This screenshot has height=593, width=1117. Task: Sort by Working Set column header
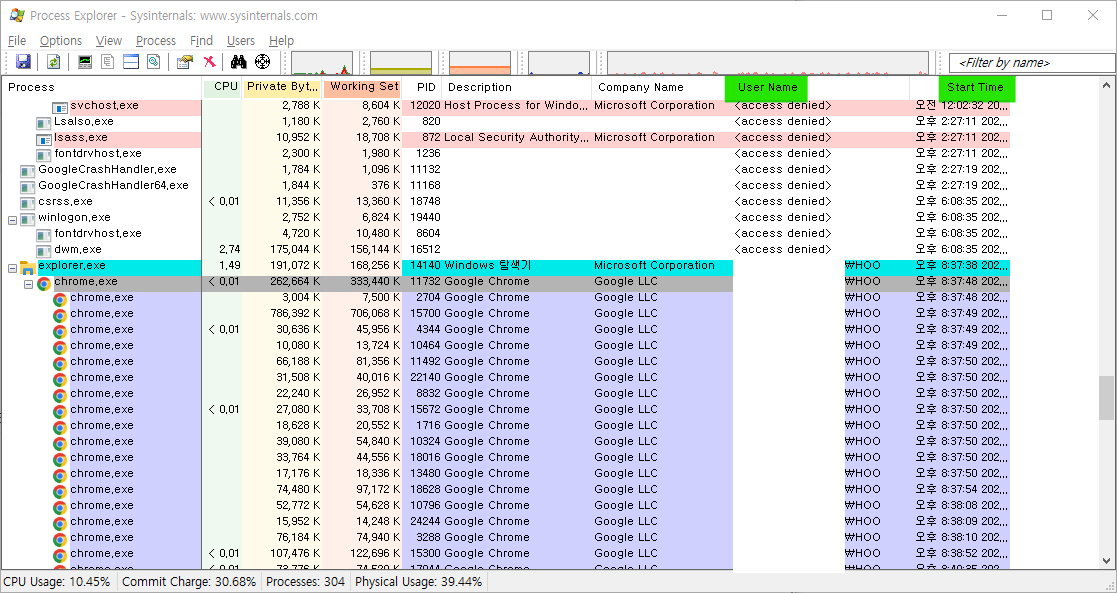(363, 88)
